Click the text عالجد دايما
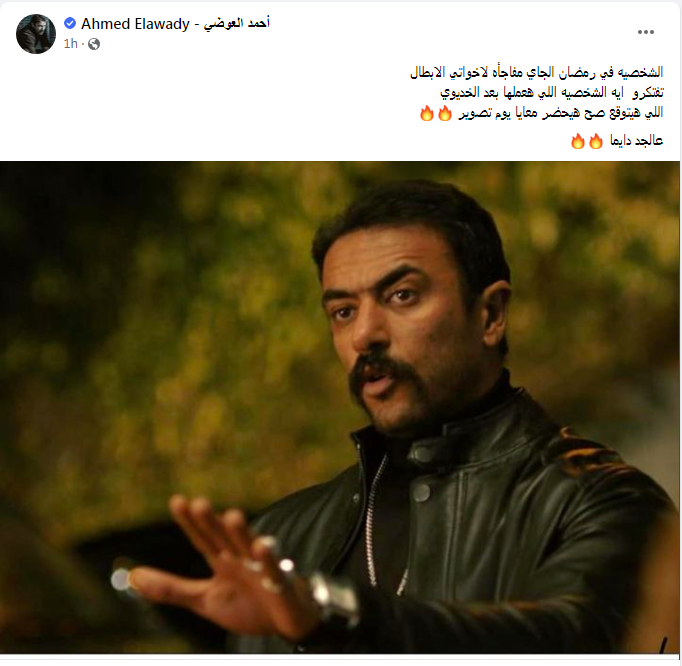Image resolution: width=682 pixels, height=666 pixels. pyautogui.click(x=637, y=141)
